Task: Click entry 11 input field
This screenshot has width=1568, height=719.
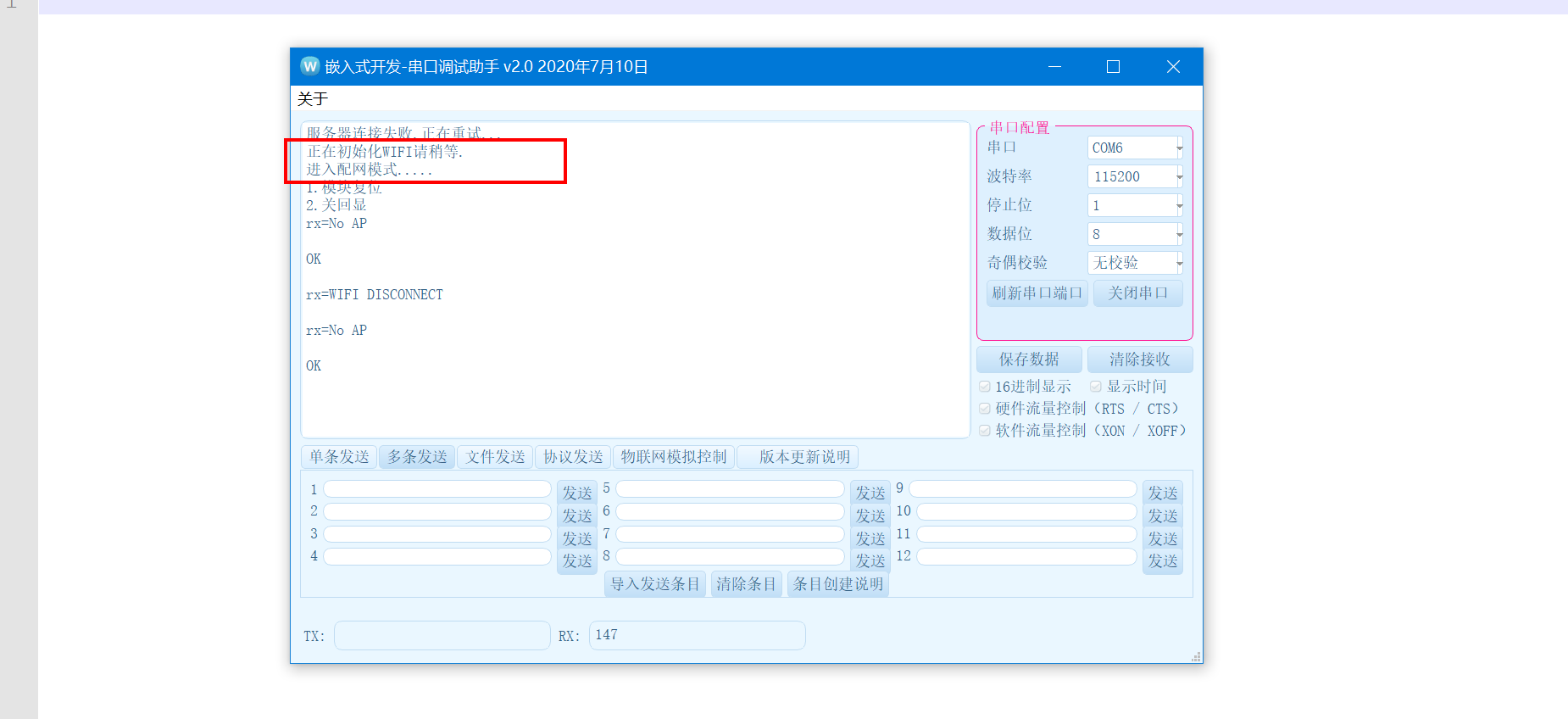Action: pyautogui.click(x=1026, y=534)
